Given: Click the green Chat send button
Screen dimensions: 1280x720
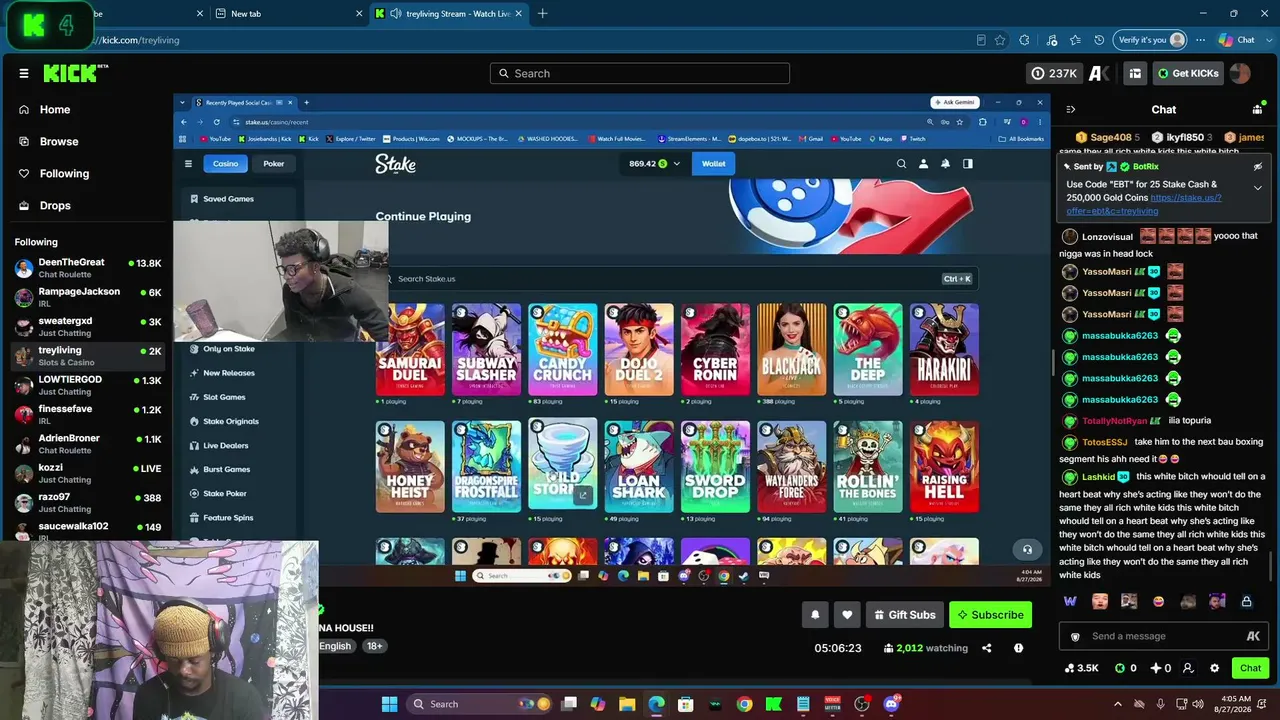Looking at the screenshot, I should pyautogui.click(x=1250, y=668).
